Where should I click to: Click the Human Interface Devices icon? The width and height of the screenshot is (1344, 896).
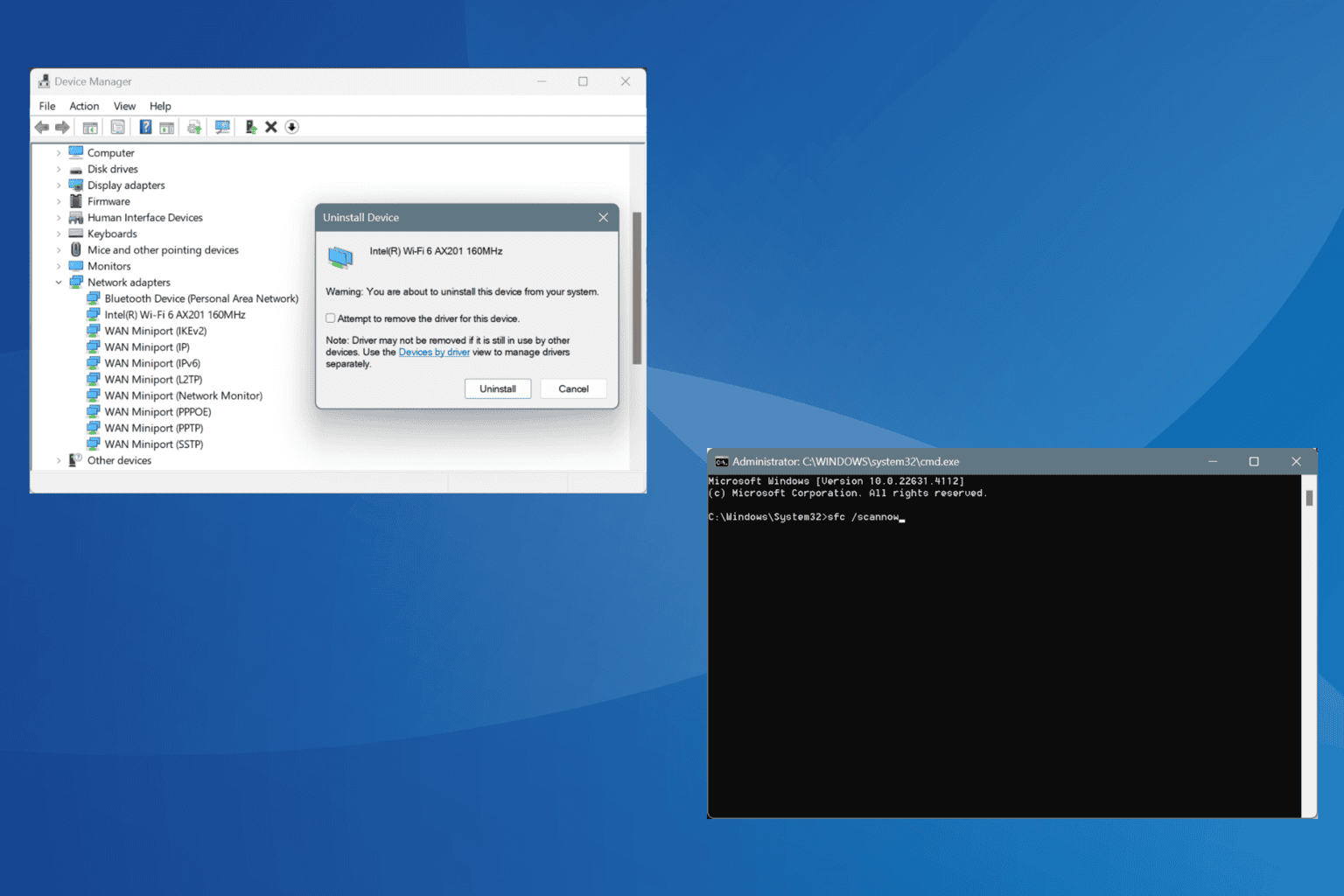point(76,217)
